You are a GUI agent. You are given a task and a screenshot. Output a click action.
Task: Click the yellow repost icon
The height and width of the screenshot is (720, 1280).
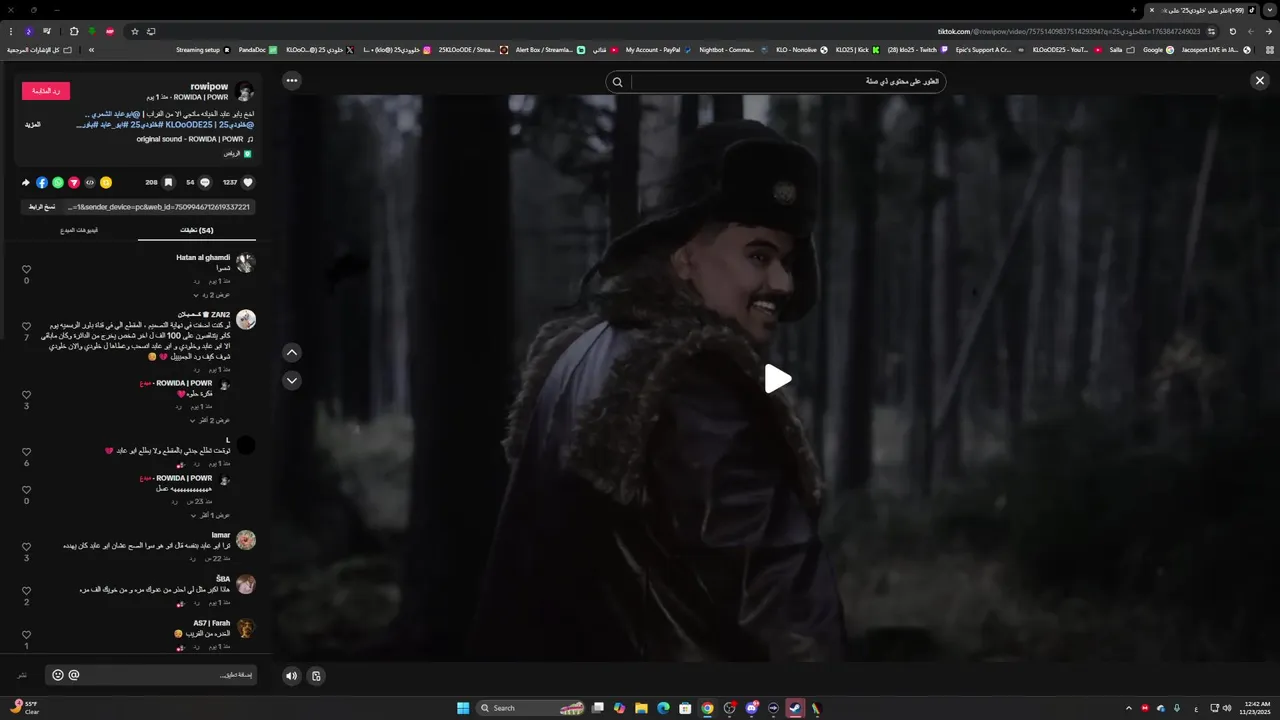tap(106, 183)
